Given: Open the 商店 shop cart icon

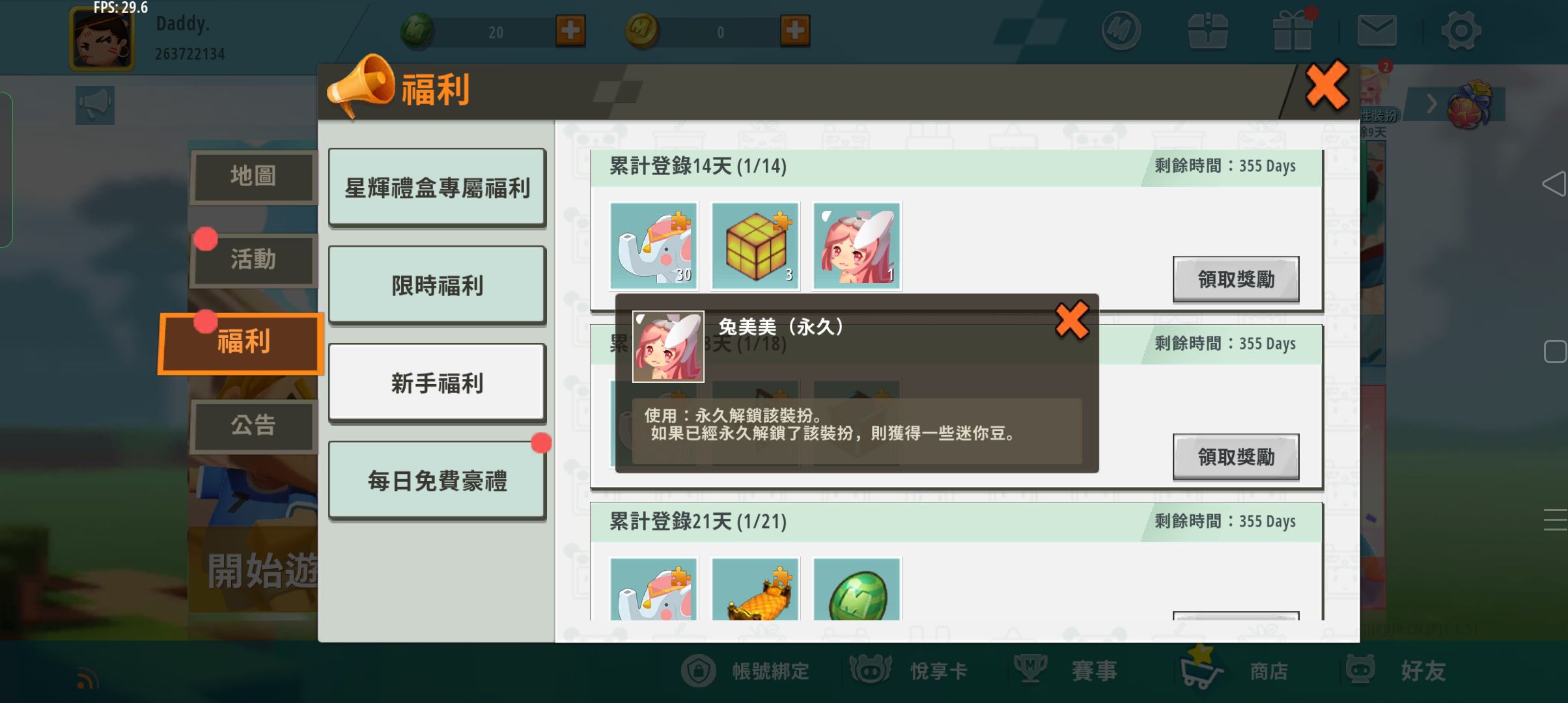Looking at the screenshot, I should point(1202,669).
